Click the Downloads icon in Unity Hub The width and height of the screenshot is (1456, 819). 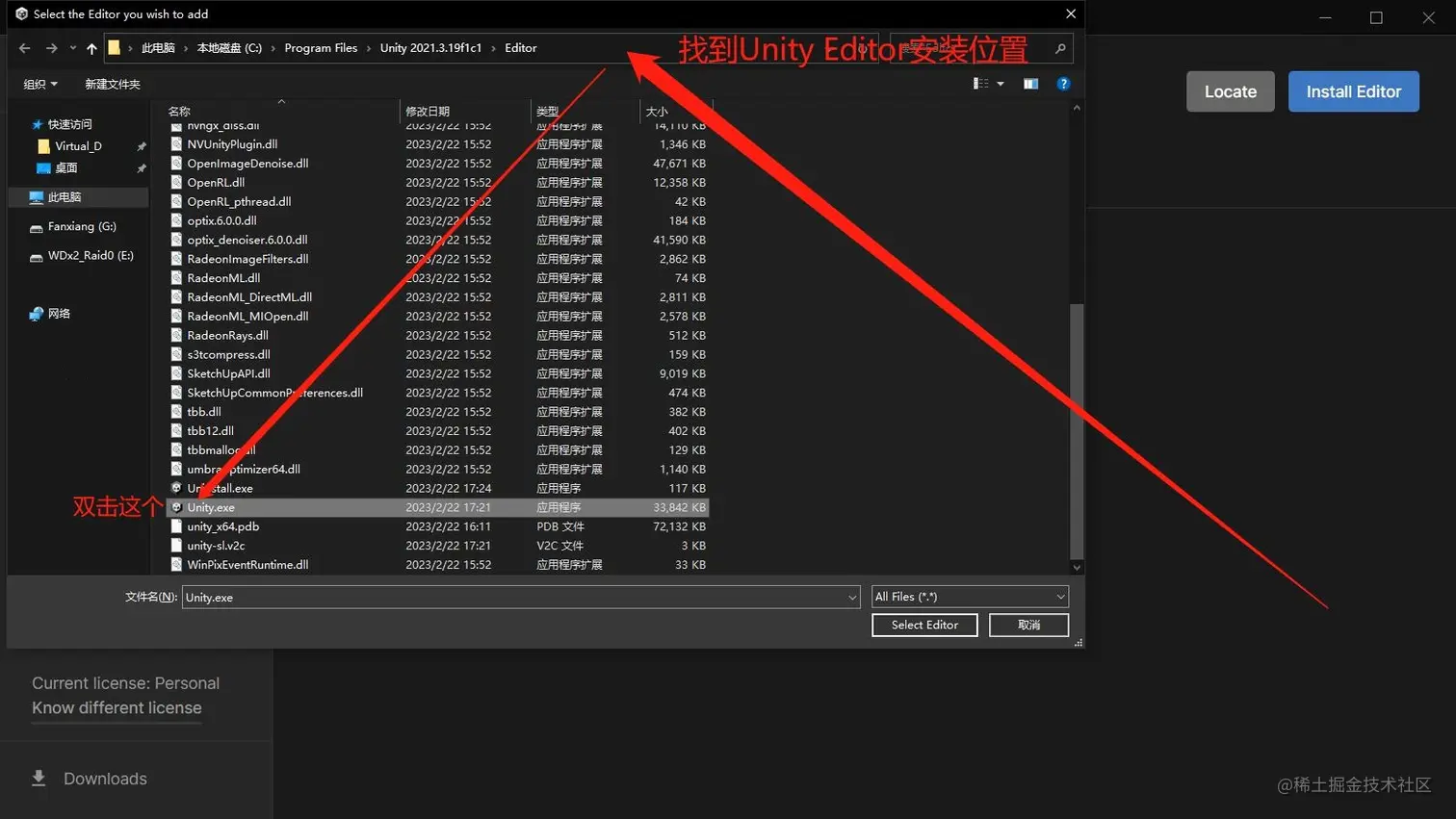pyautogui.click(x=39, y=778)
